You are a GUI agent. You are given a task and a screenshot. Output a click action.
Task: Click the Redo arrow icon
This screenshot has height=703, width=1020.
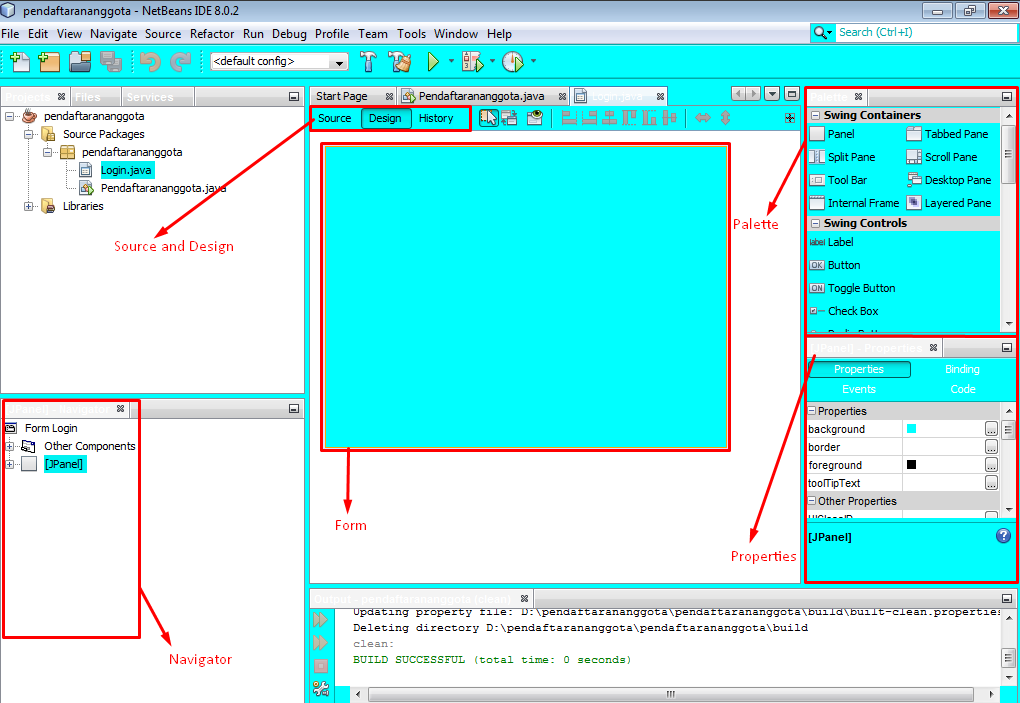click(x=180, y=62)
